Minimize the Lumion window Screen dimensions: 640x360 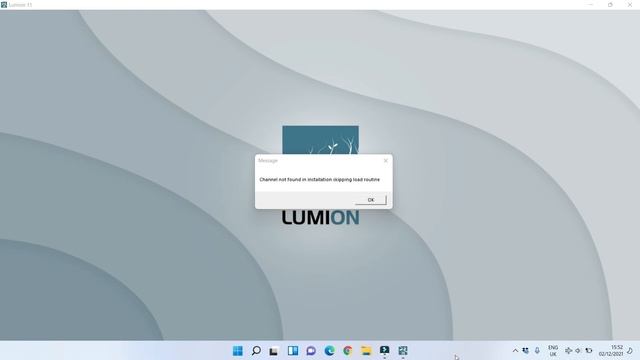pos(591,4)
